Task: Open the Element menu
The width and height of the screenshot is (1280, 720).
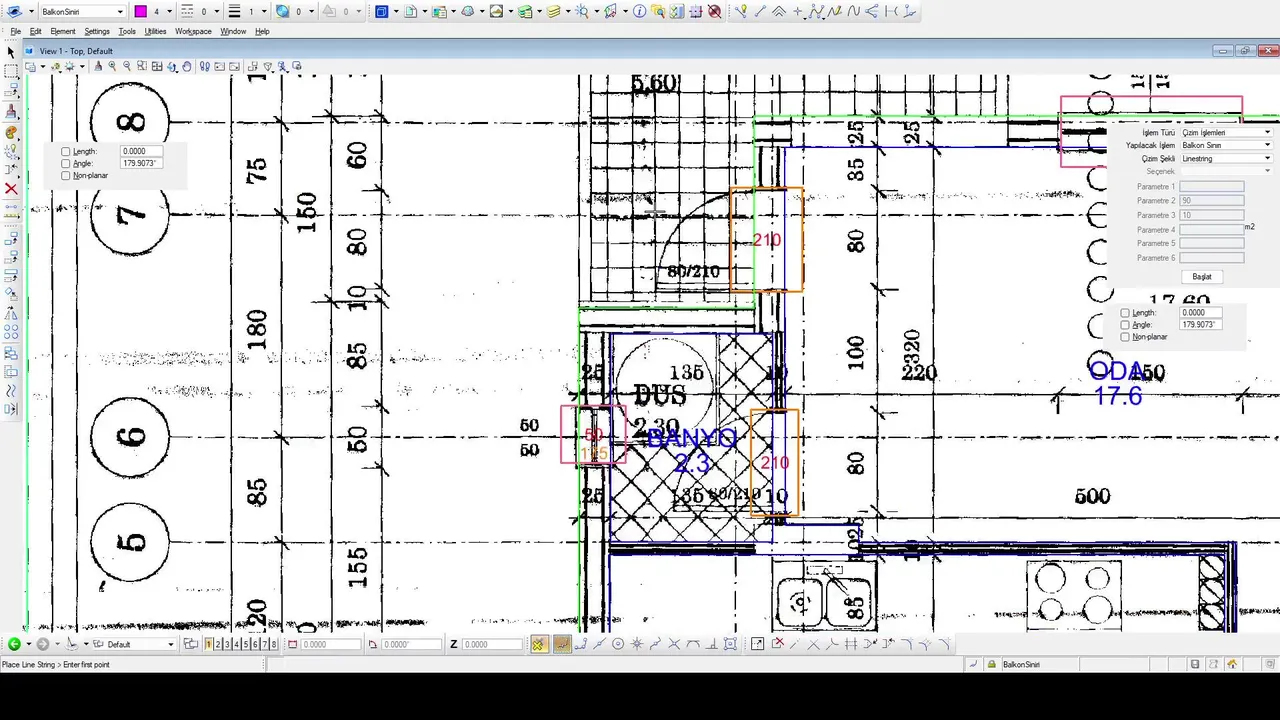Action: pyautogui.click(x=63, y=32)
